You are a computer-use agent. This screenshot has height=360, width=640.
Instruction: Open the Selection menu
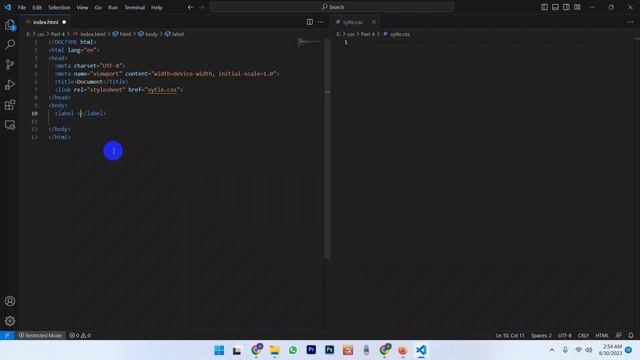point(59,7)
